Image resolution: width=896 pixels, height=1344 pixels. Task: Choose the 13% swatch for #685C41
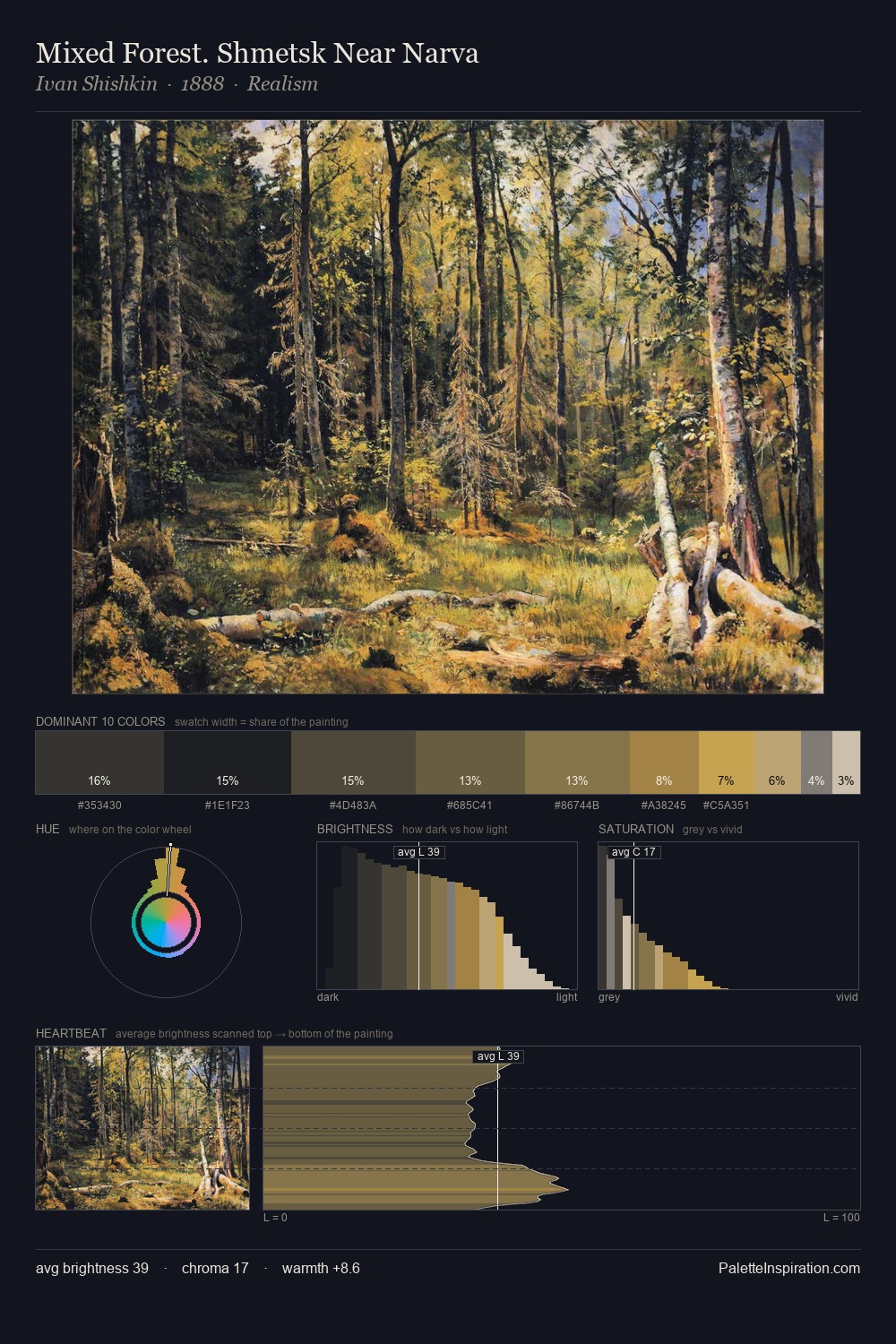[470, 762]
